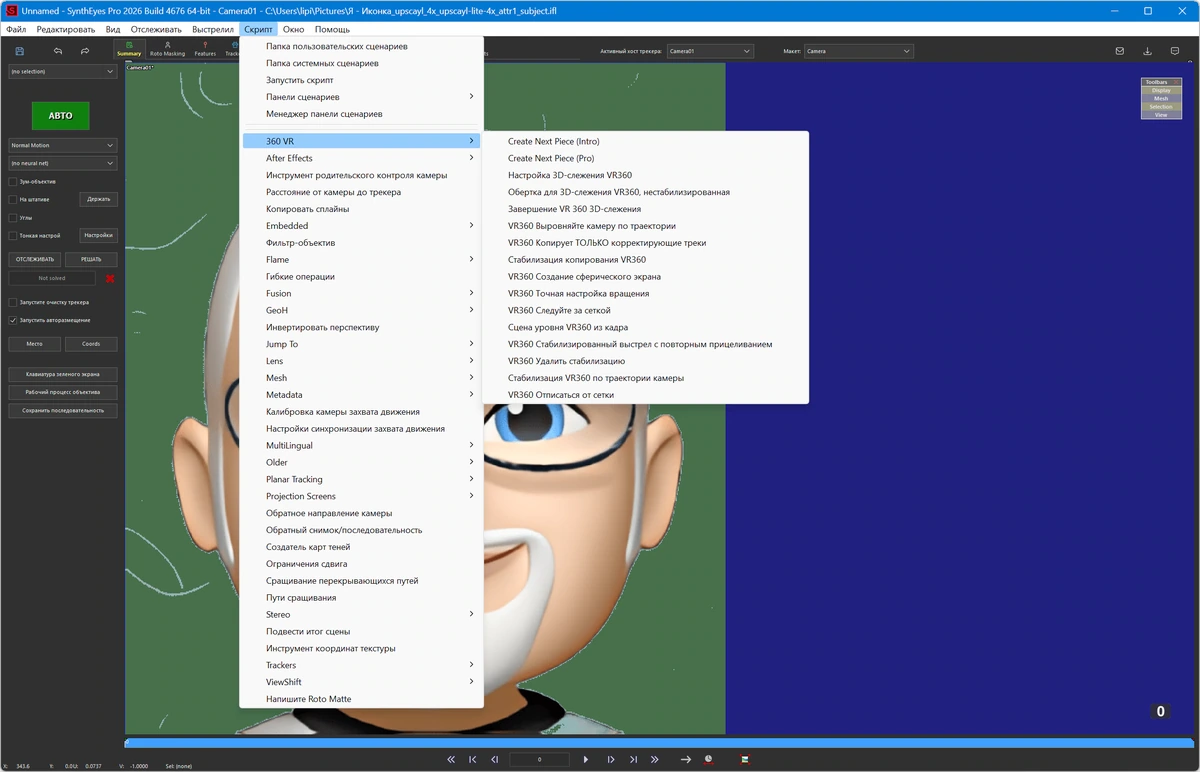Click the Mesh entry in viewport panel
Viewport: 1200px width, 772px height.
[1161, 98]
